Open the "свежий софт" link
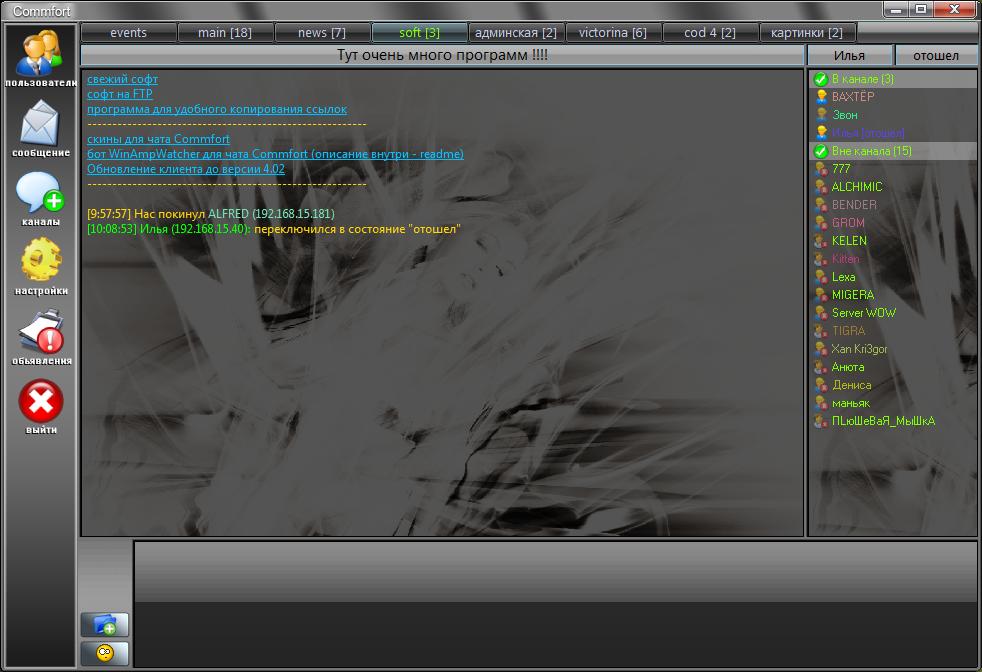The width and height of the screenshot is (982, 672). (122, 79)
